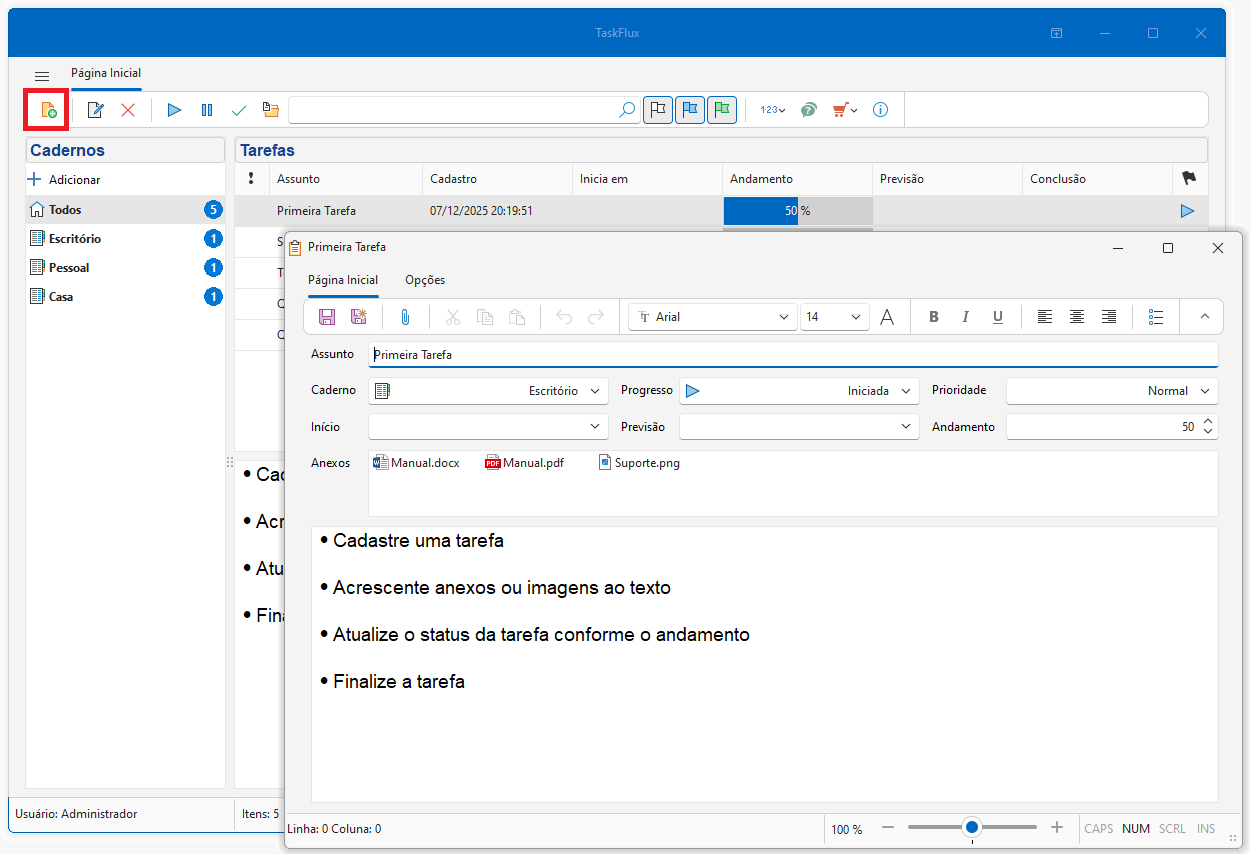Screen dimensions: 1251x854
Task: Click the paperclip attach file icon
Action: coord(405,317)
